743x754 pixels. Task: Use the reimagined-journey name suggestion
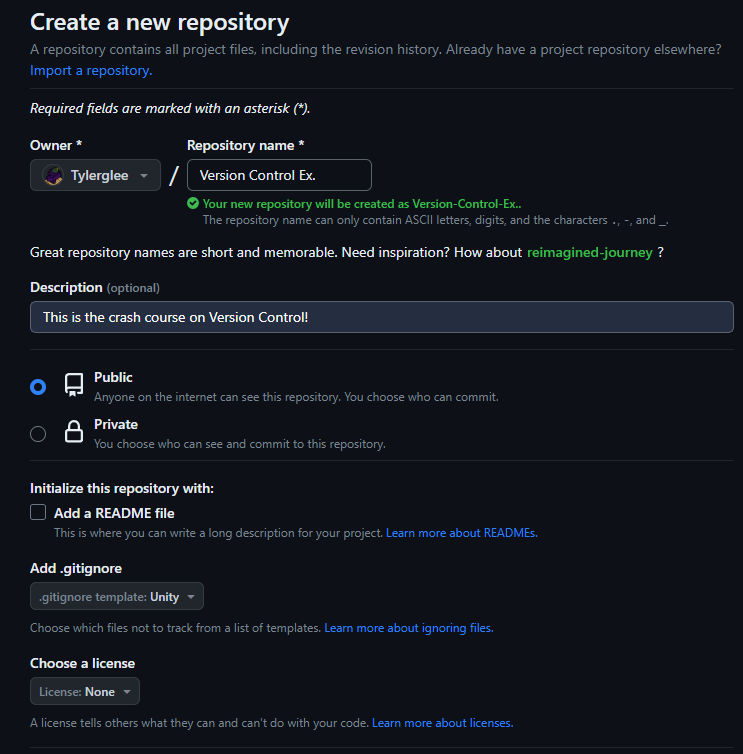coord(590,252)
